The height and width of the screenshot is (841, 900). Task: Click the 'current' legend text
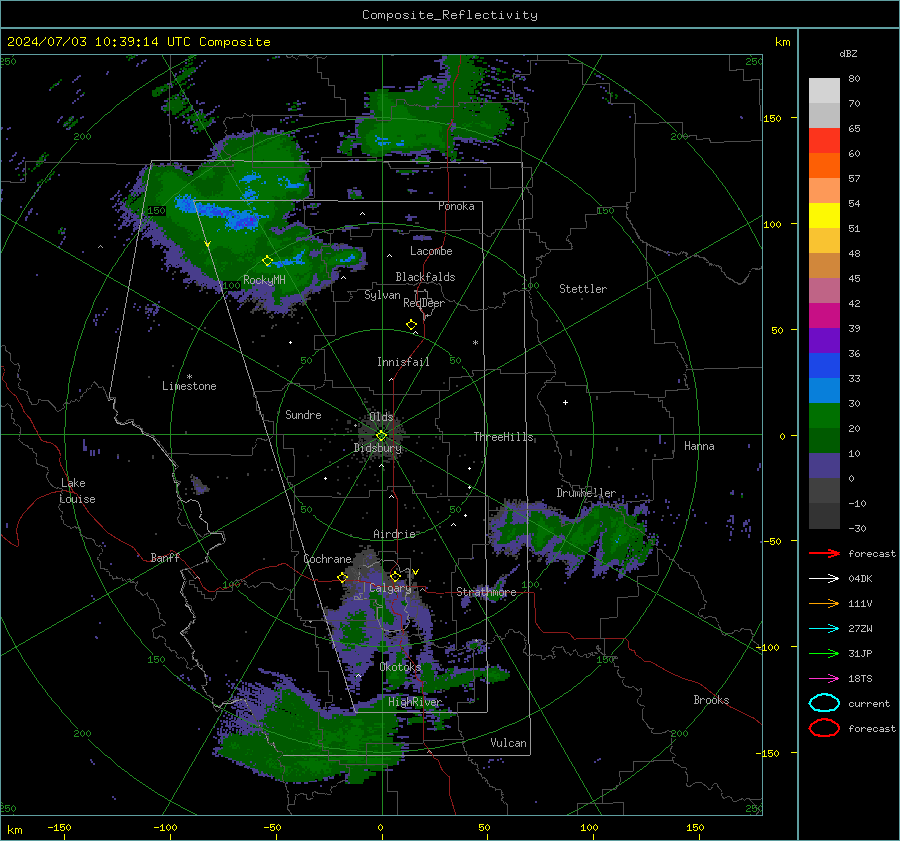point(868,703)
